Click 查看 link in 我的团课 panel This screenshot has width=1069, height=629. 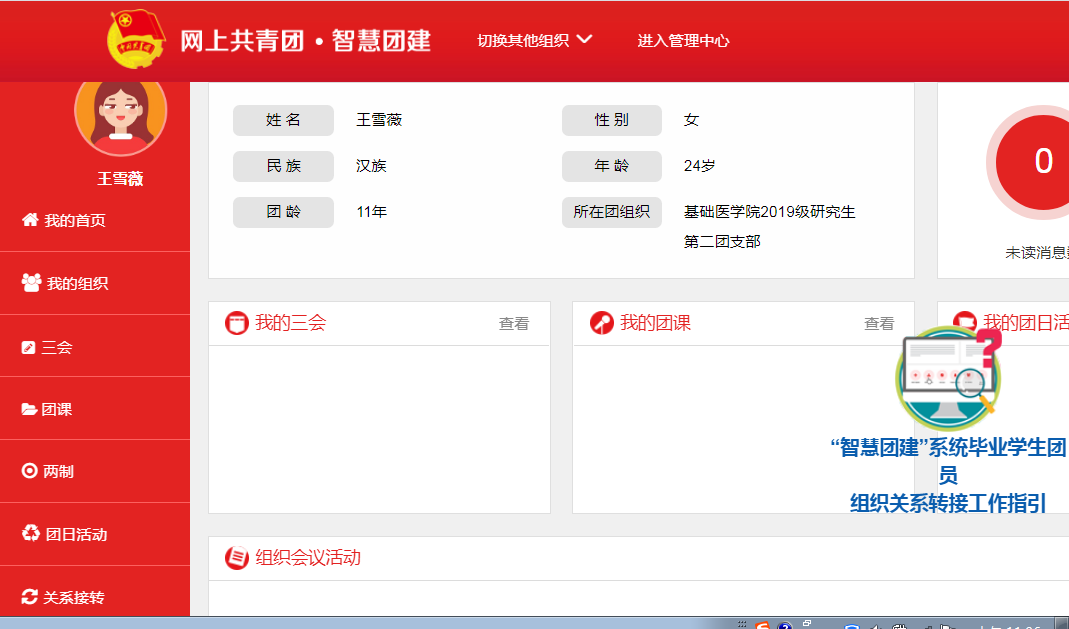[879, 324]
